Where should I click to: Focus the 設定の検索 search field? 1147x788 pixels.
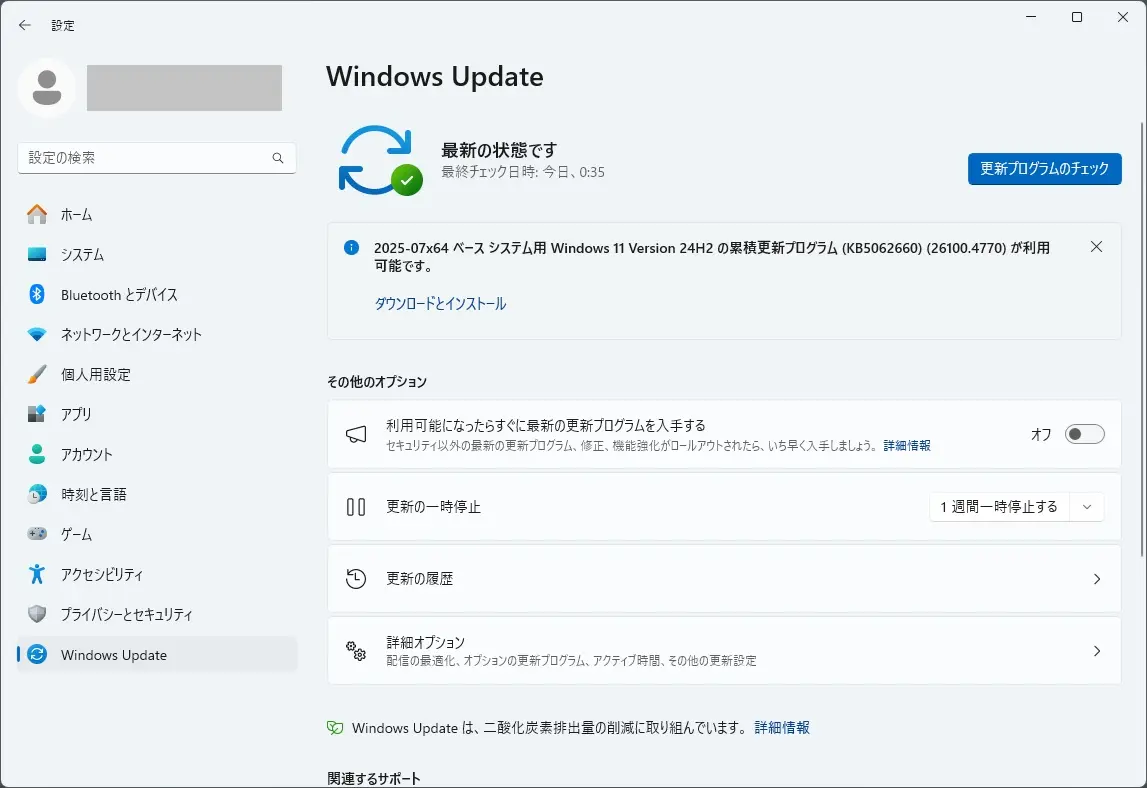(x=157, y=158)
